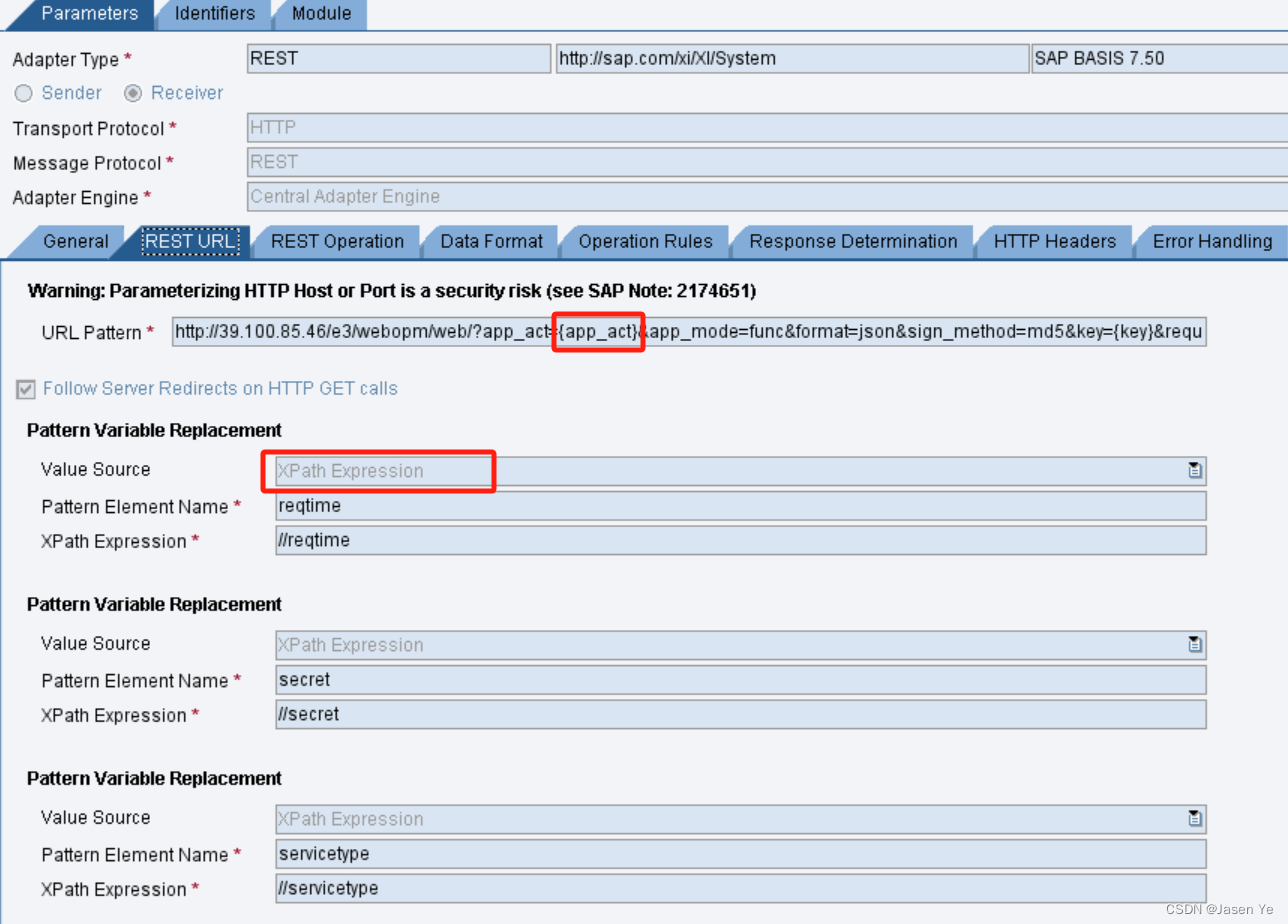1288x924 pixels.
Task: Open the HTTP Headers tab
Action: (1054, 241)
